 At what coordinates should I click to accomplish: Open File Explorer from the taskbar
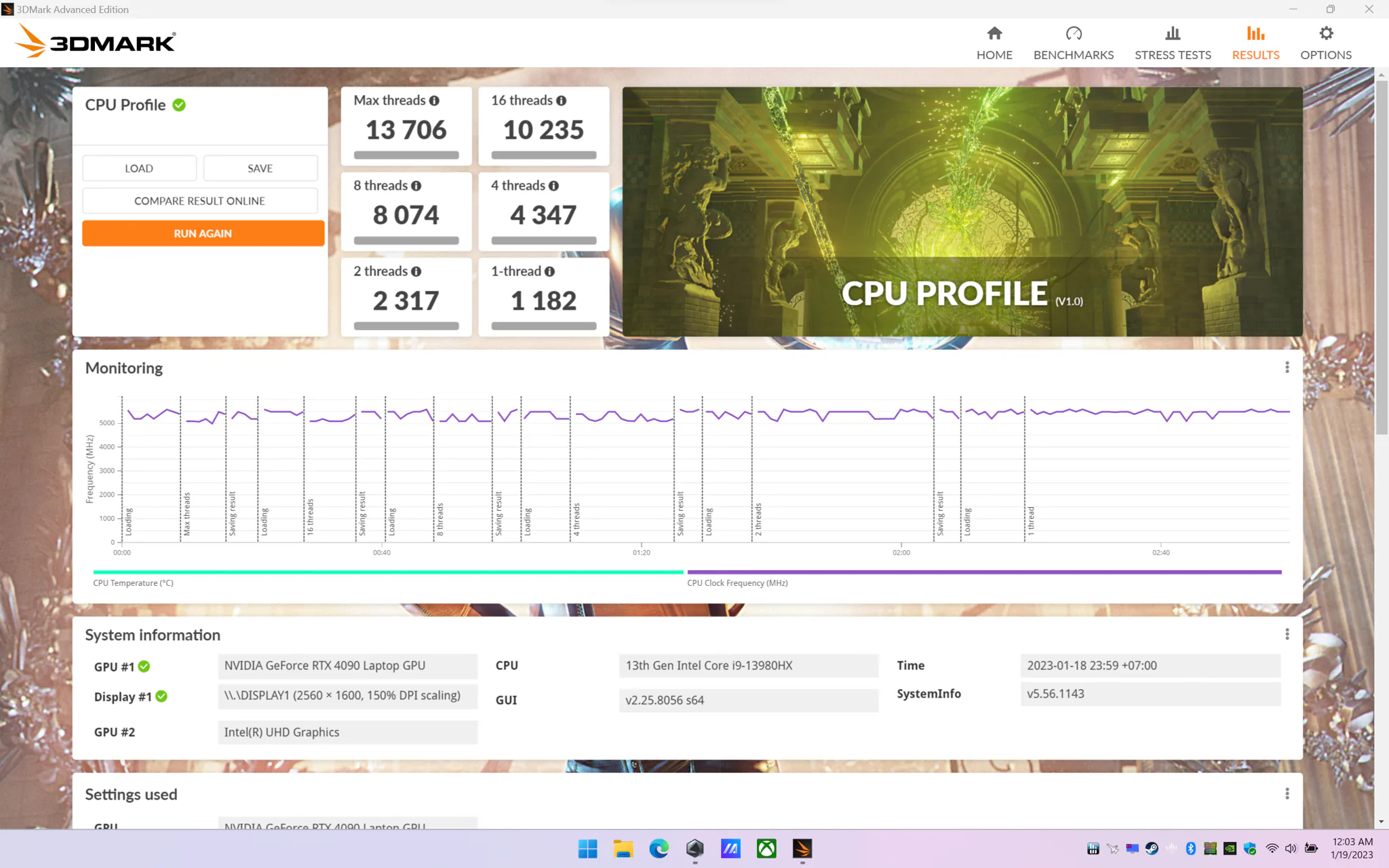point(623,848)
